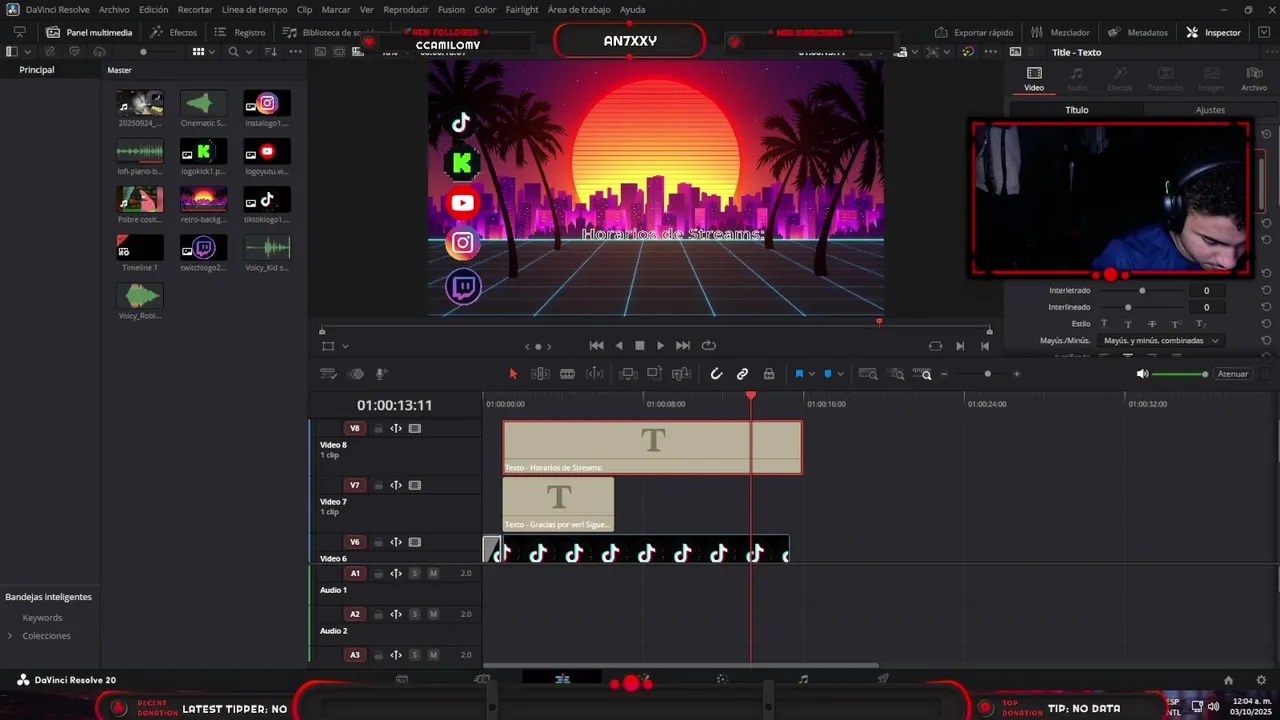Adjust the Interletrado slider
Image resolution: width=1280 pixels, height=720 pixels.
tap(1142, 291)
